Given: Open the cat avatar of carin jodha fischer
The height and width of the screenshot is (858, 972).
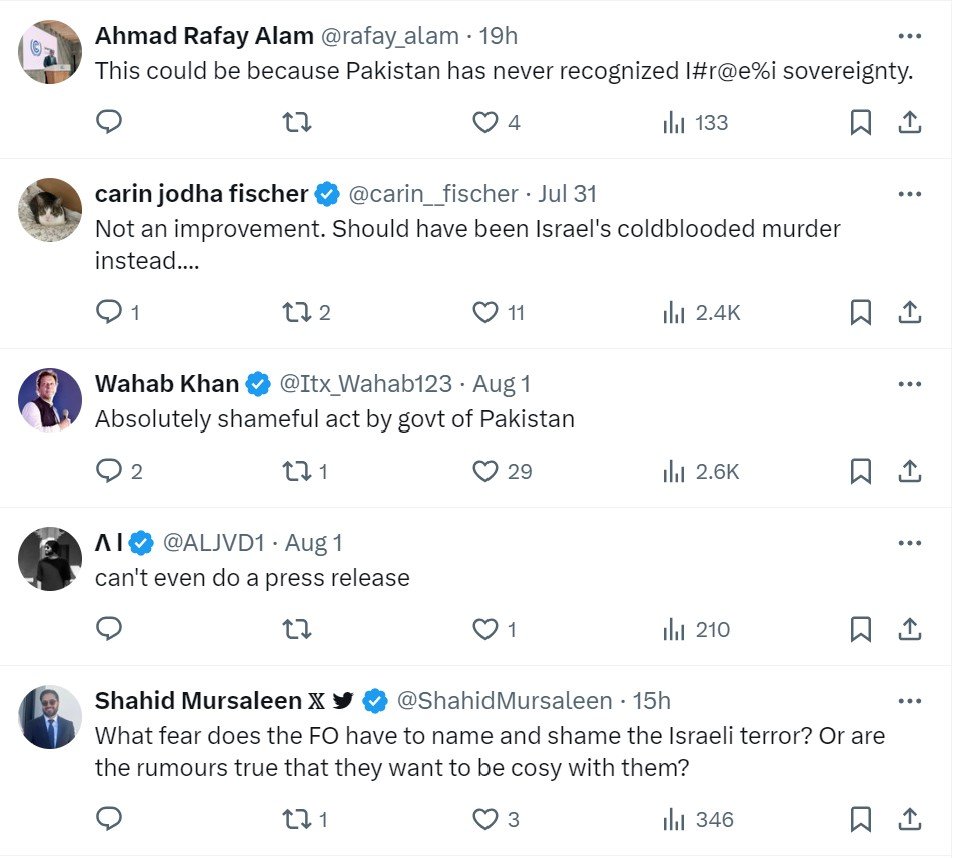Looking at the screenshot, I should 50,209.
